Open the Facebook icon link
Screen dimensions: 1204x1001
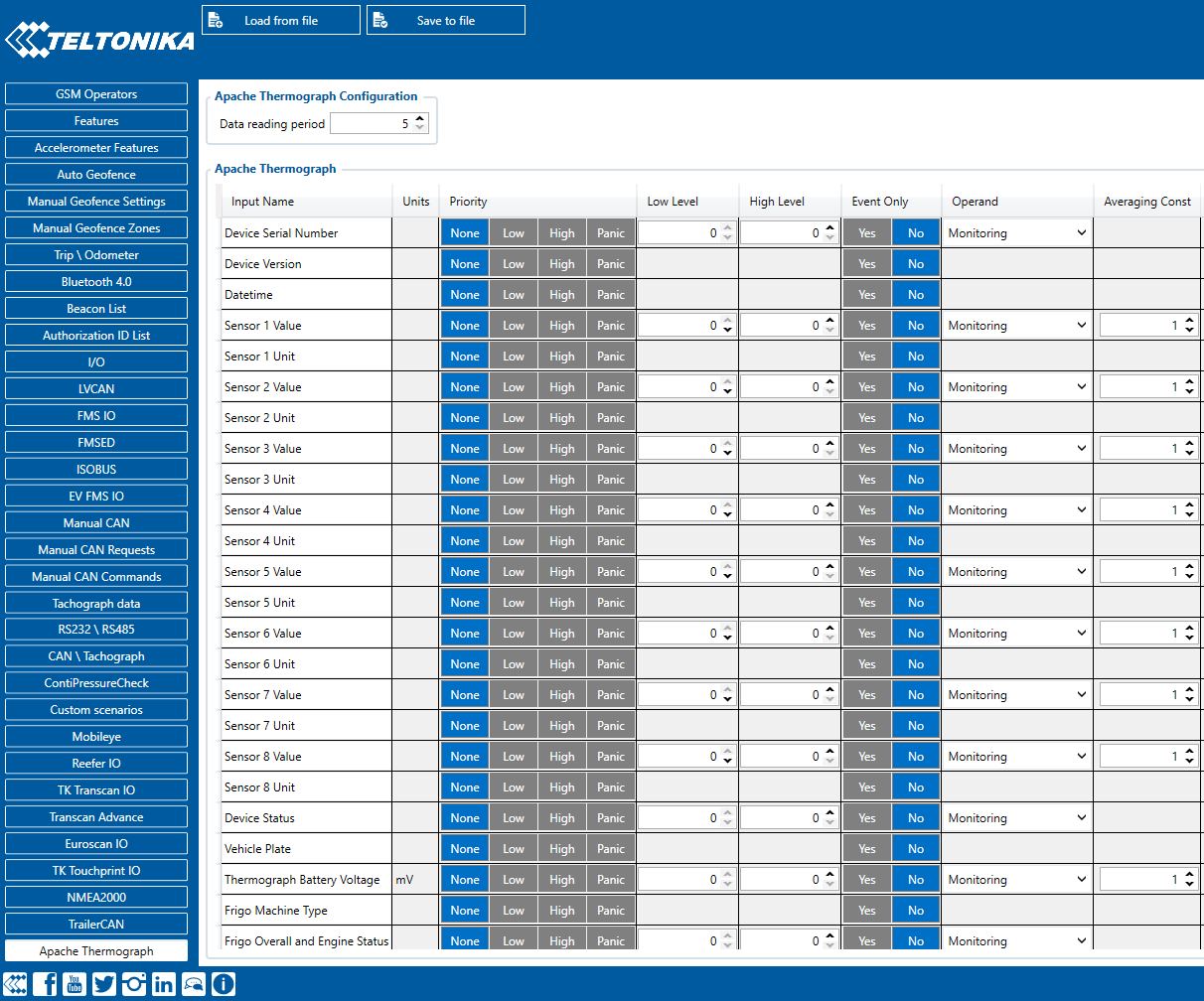tap(46, 984)
